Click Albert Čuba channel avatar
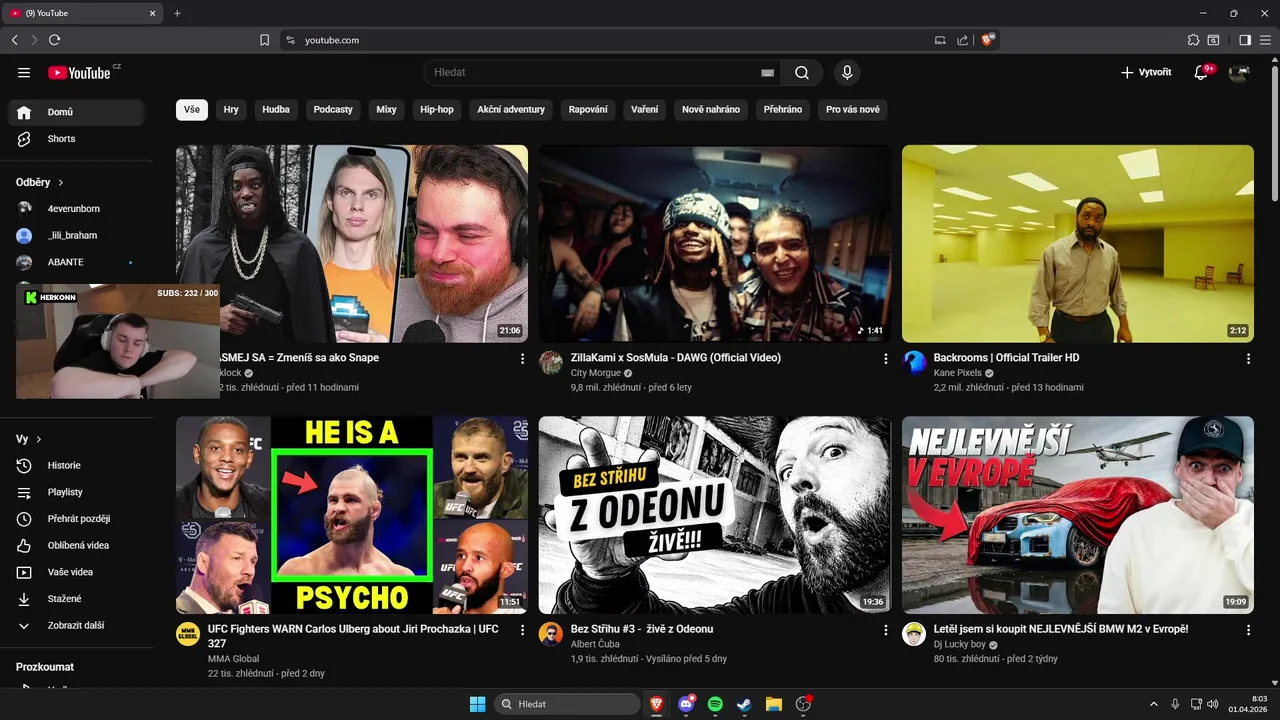1280x720 pixels. (551, 634)
